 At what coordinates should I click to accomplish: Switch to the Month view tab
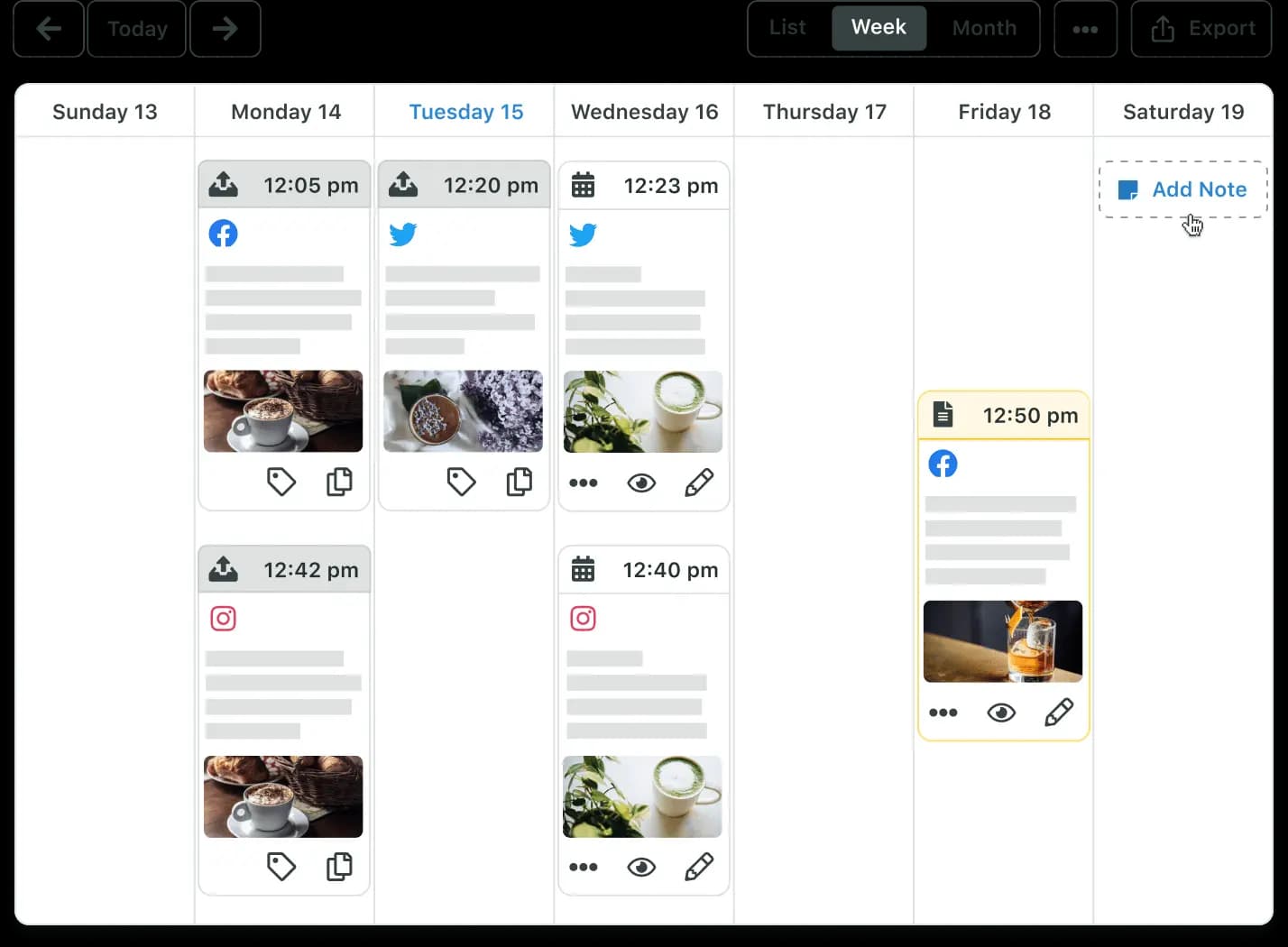point(983,28)
